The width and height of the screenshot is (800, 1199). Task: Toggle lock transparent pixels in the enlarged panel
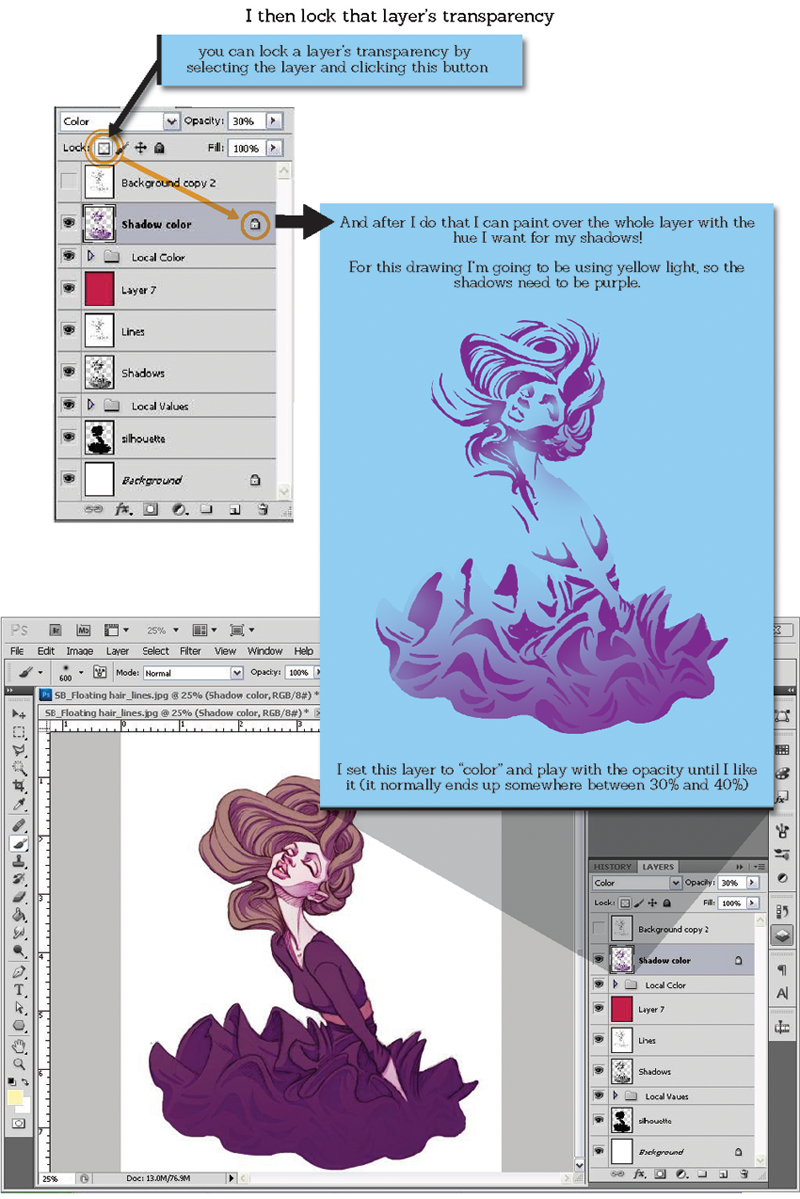(102, 148)
